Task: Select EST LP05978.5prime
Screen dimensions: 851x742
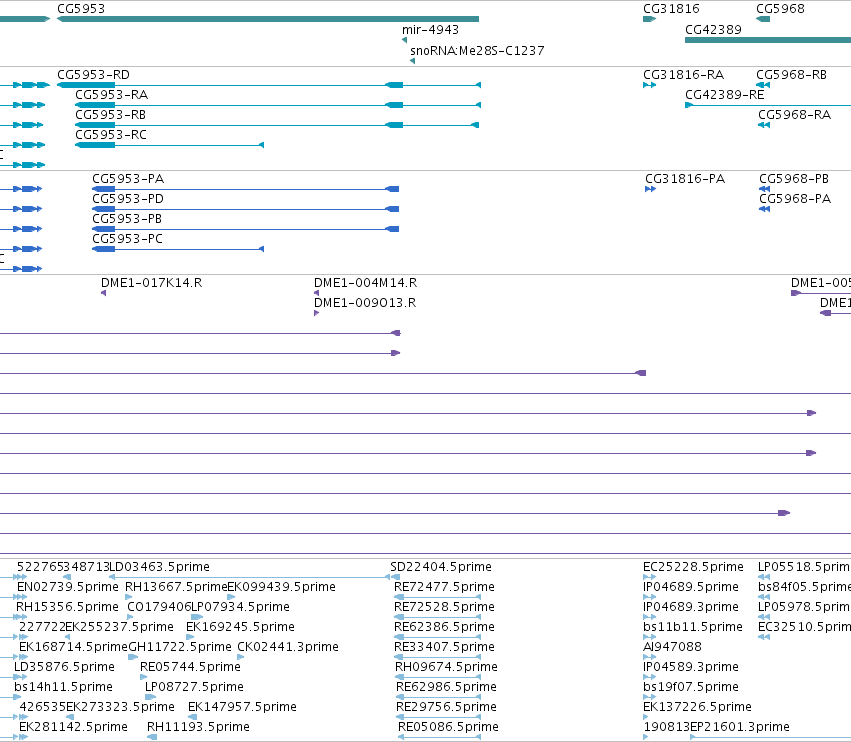Action: 804,607
